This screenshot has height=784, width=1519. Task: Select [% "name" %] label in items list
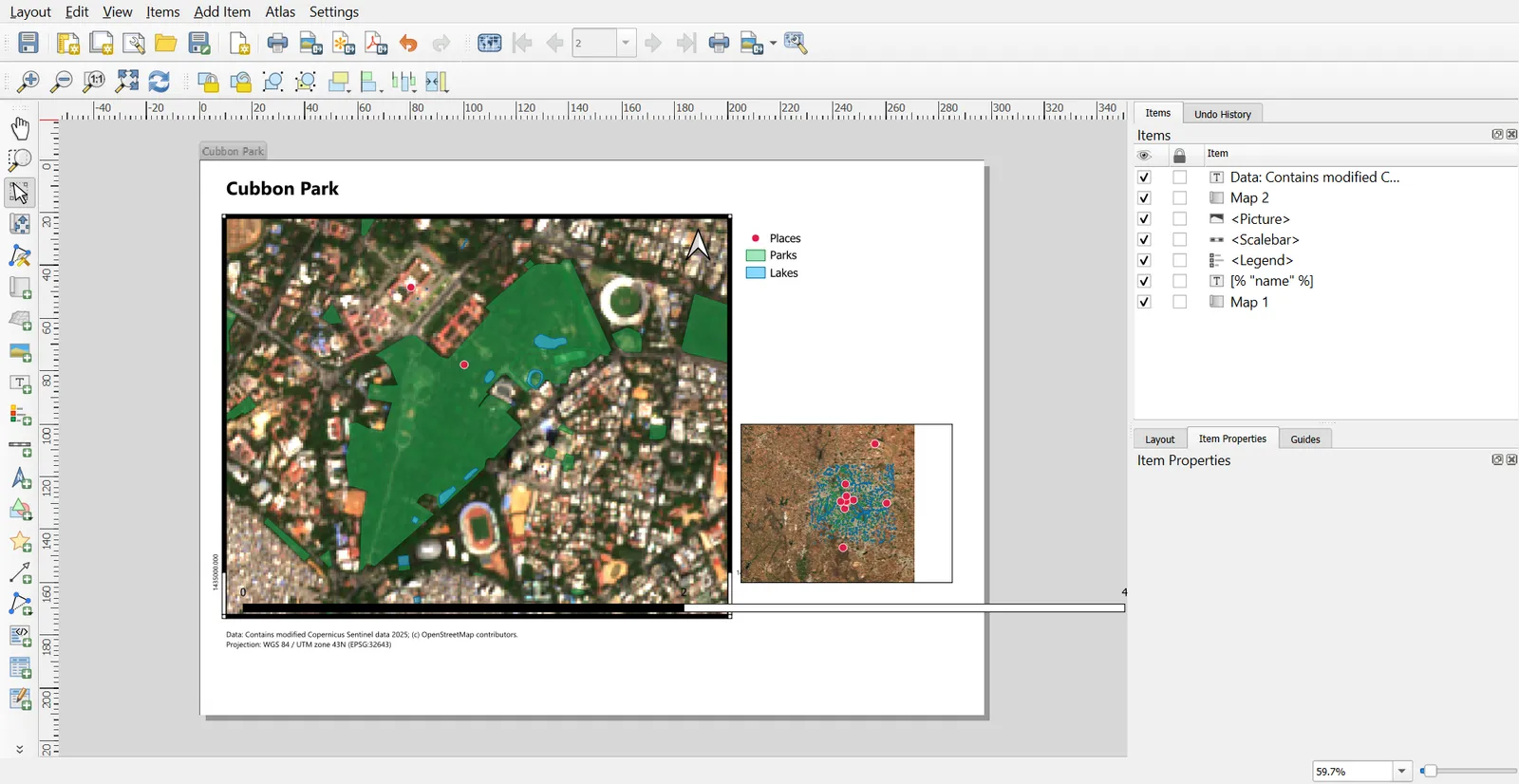point(1272,281)
